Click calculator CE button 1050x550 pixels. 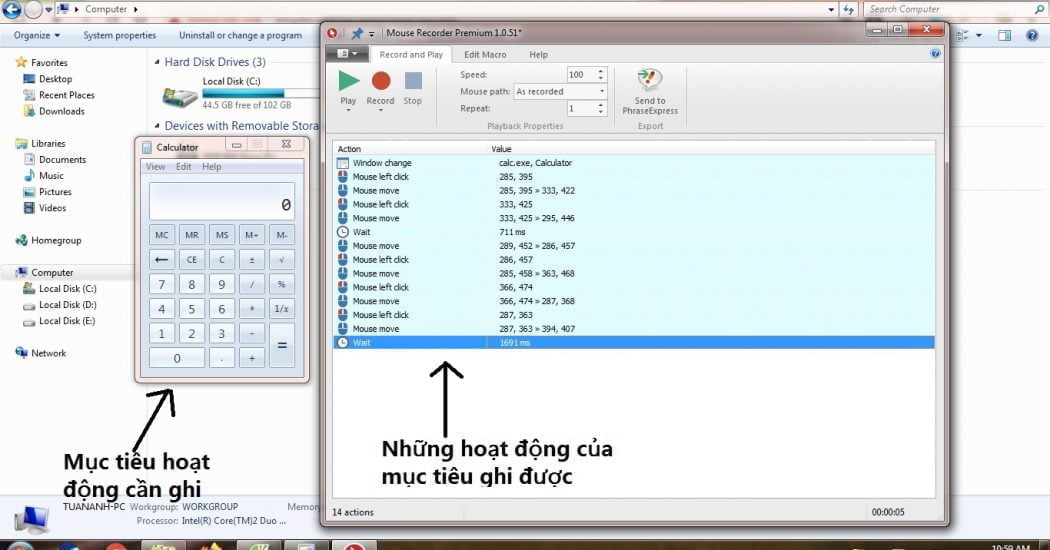pos(192,259)
